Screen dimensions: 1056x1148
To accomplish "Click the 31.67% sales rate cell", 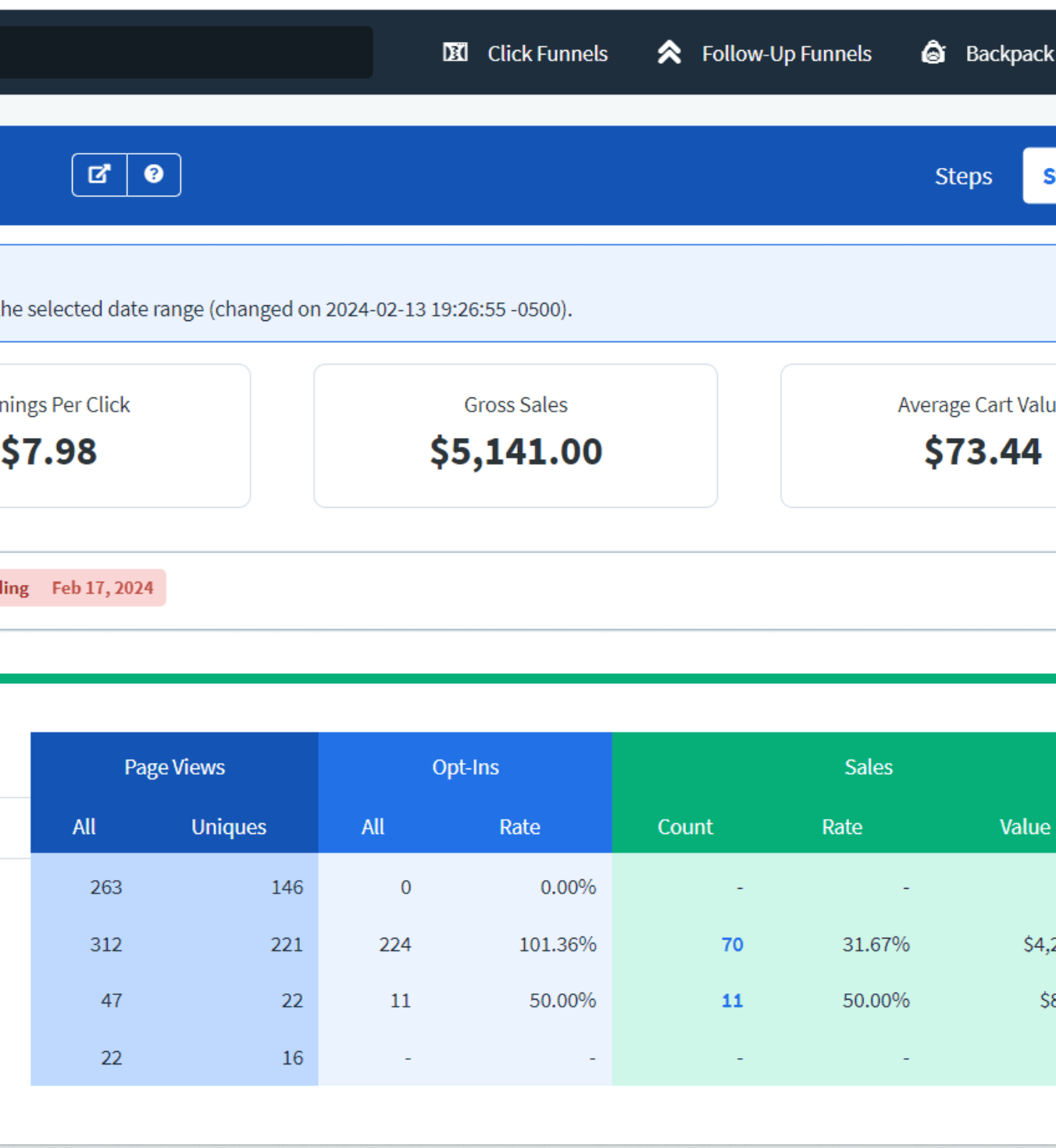I will tap(876, 944).
